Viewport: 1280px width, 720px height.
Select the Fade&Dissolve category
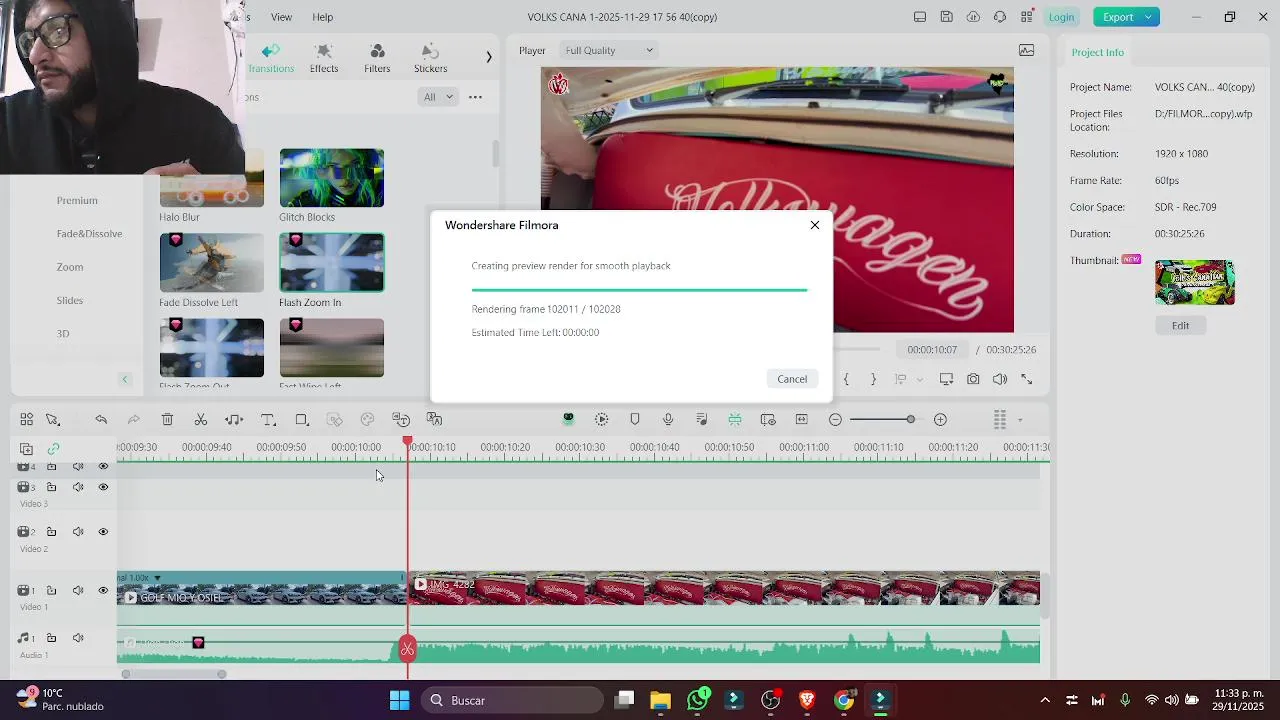pos(89,233)
